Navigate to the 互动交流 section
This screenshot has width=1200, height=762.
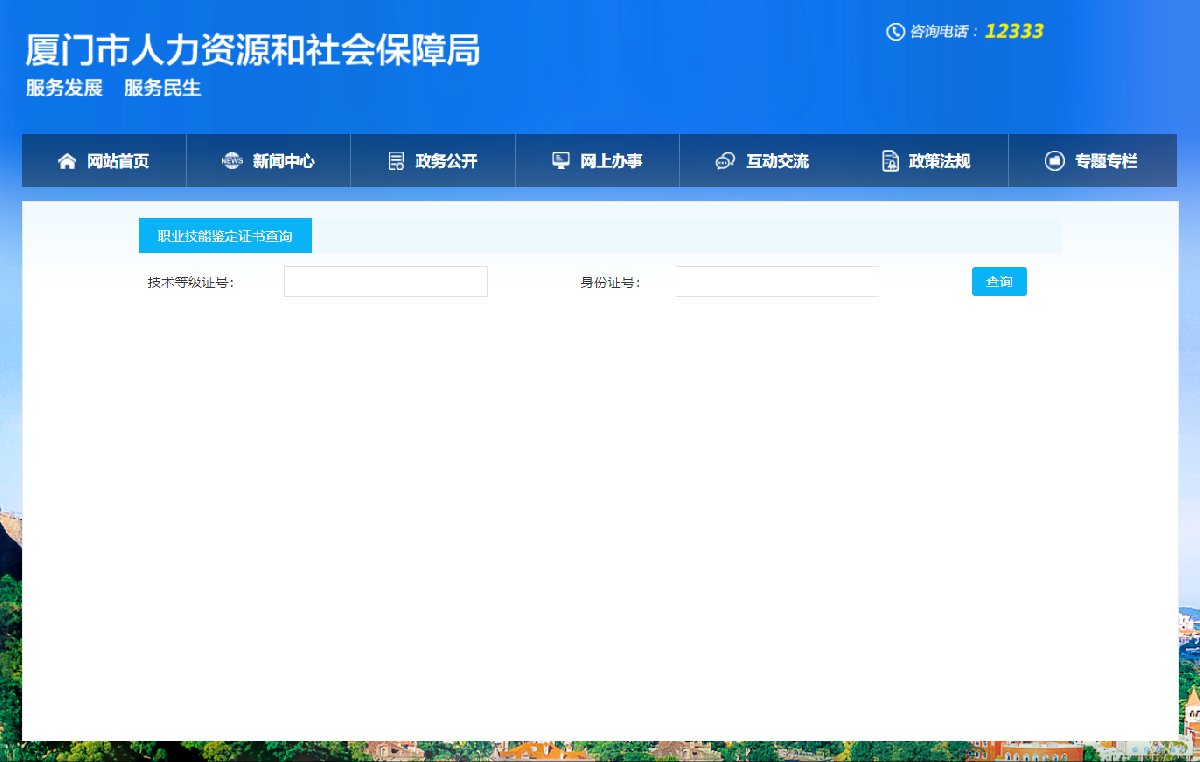pyautogui.click(x=777, y=161)
